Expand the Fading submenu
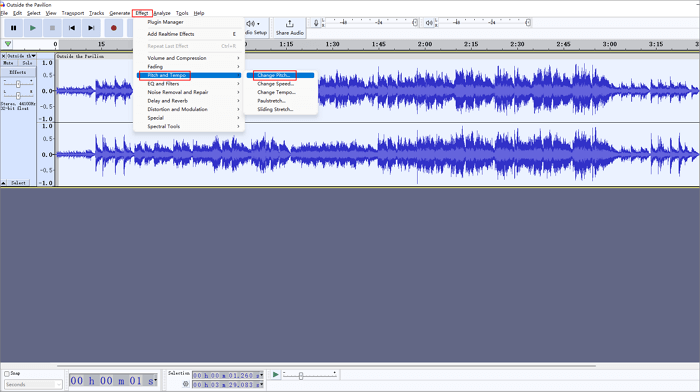Viewport: 700px width, 392px height. [189, 67]
